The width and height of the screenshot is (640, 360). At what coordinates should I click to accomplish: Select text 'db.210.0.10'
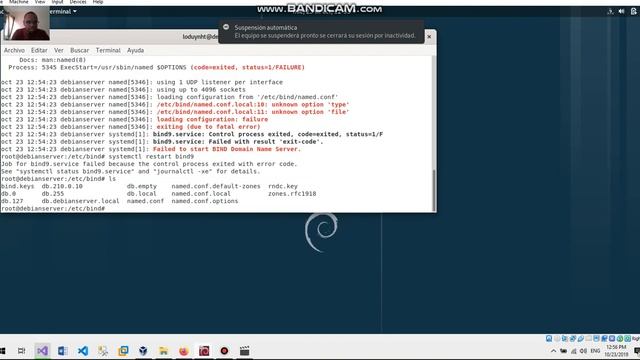point(62,186)
